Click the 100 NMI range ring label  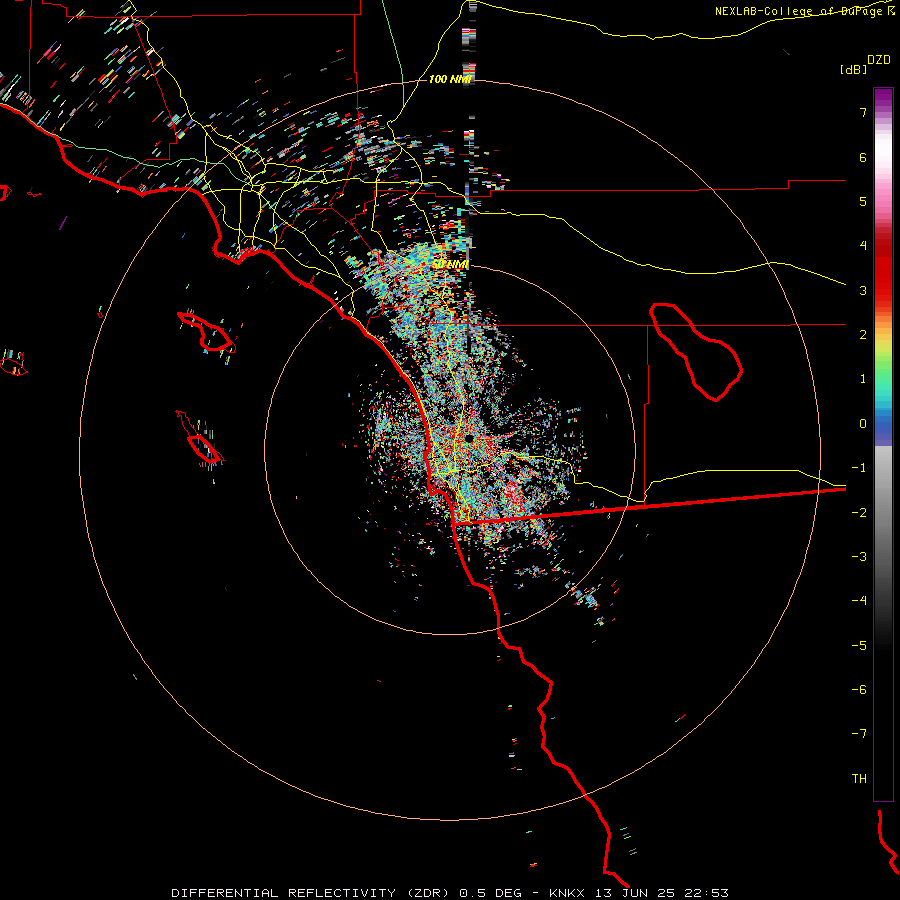point(451,79)
